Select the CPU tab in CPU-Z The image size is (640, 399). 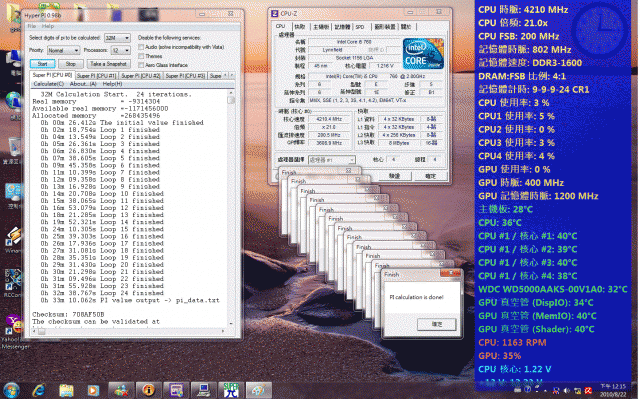(280, 26)
